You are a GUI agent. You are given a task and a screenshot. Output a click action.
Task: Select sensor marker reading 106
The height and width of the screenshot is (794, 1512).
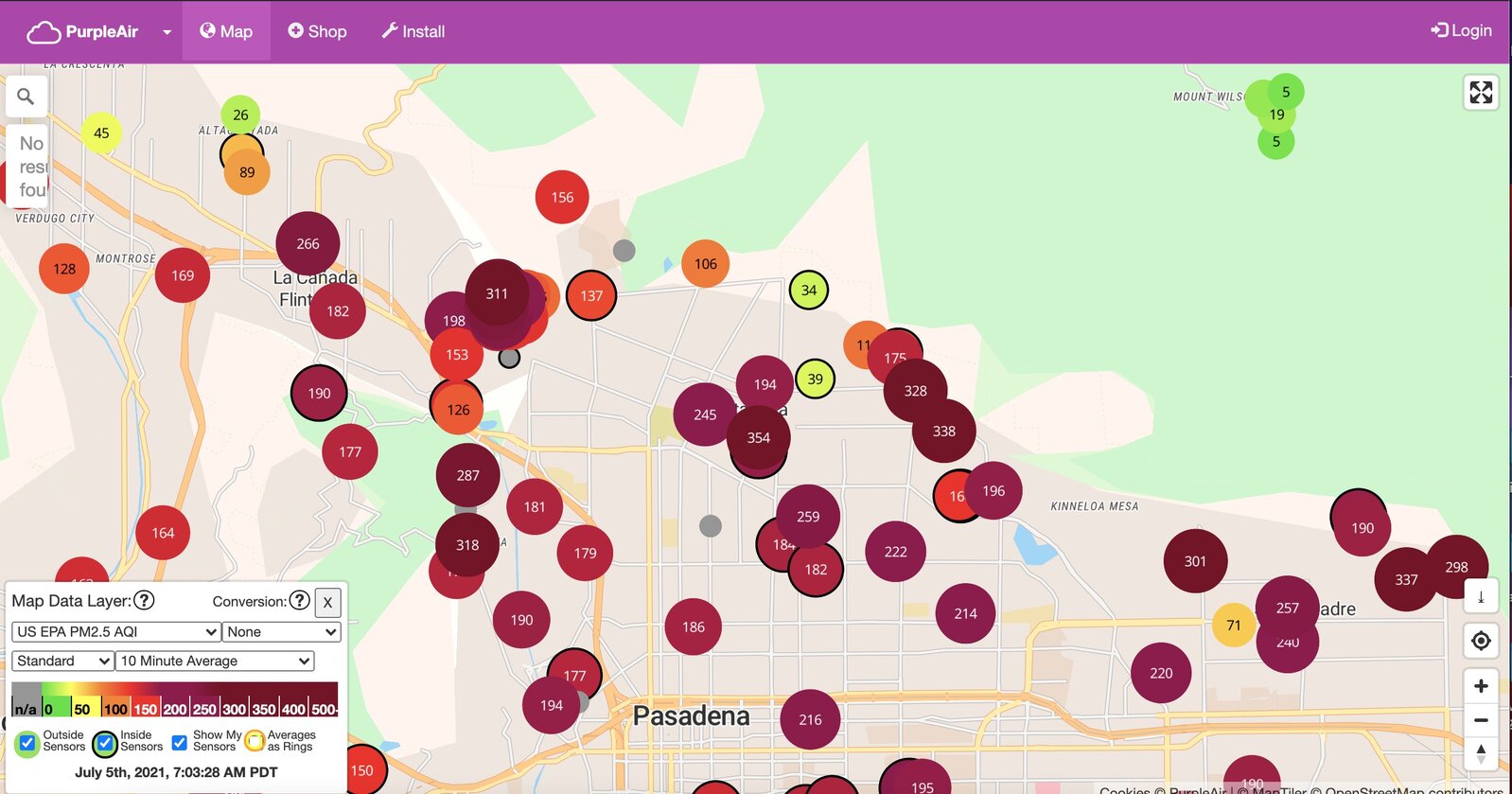point(706,264)
